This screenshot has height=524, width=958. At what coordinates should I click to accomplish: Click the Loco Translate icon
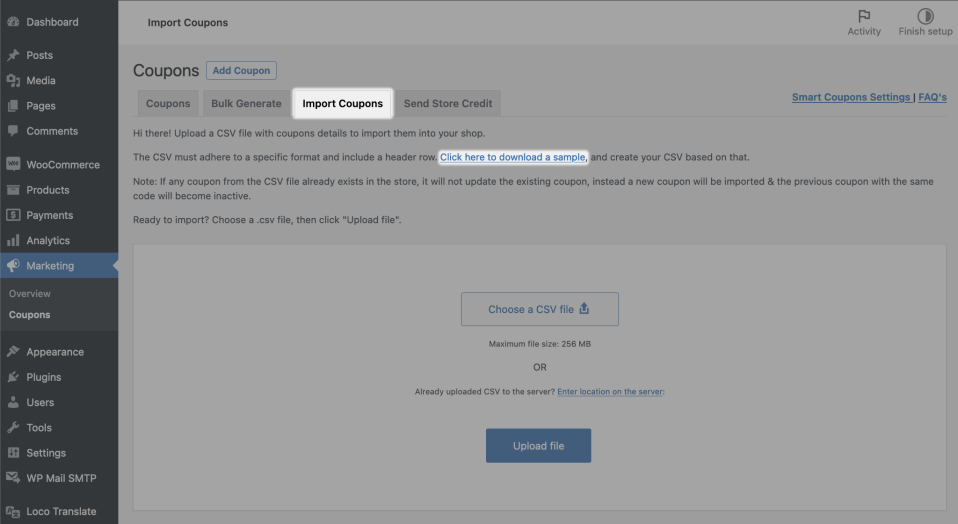(13, 512)
